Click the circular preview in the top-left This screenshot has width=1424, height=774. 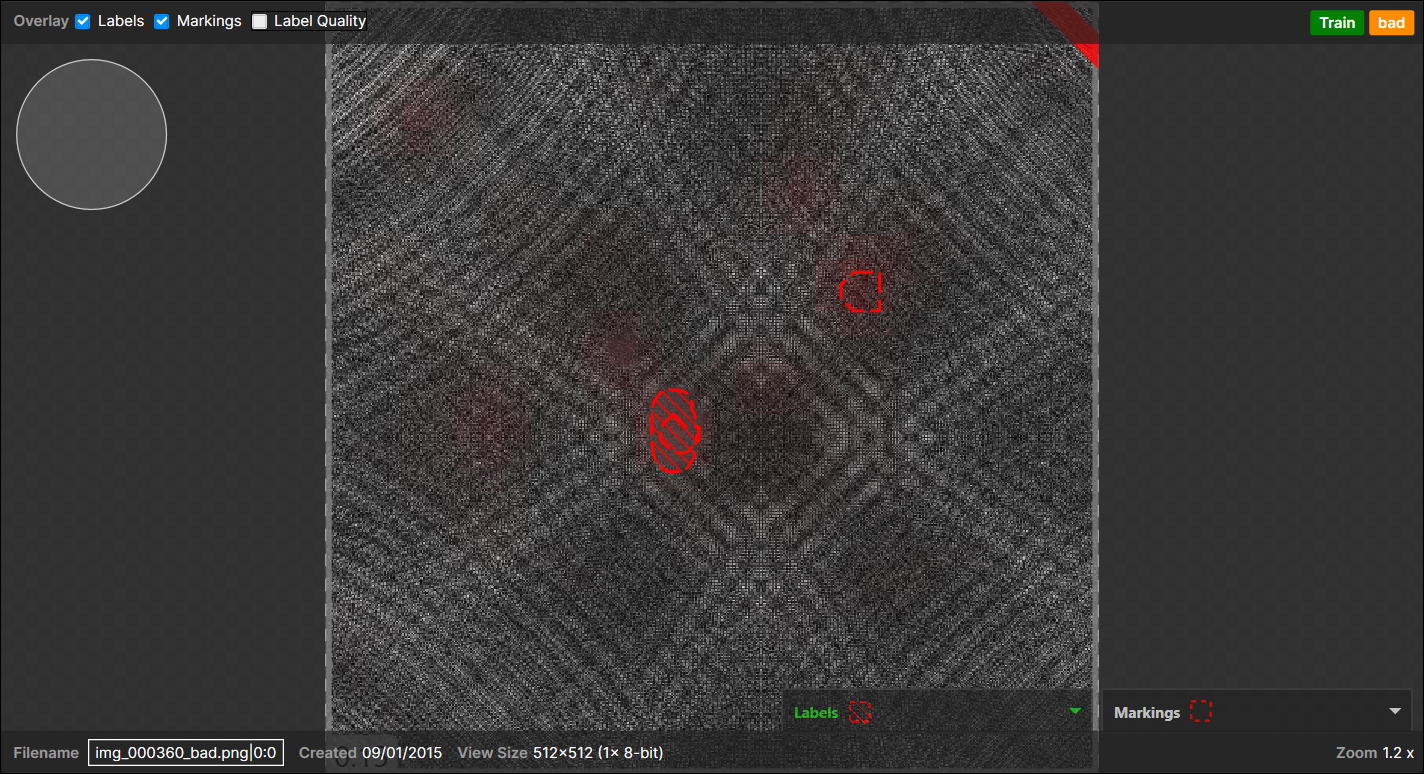[x=91, y=134]
